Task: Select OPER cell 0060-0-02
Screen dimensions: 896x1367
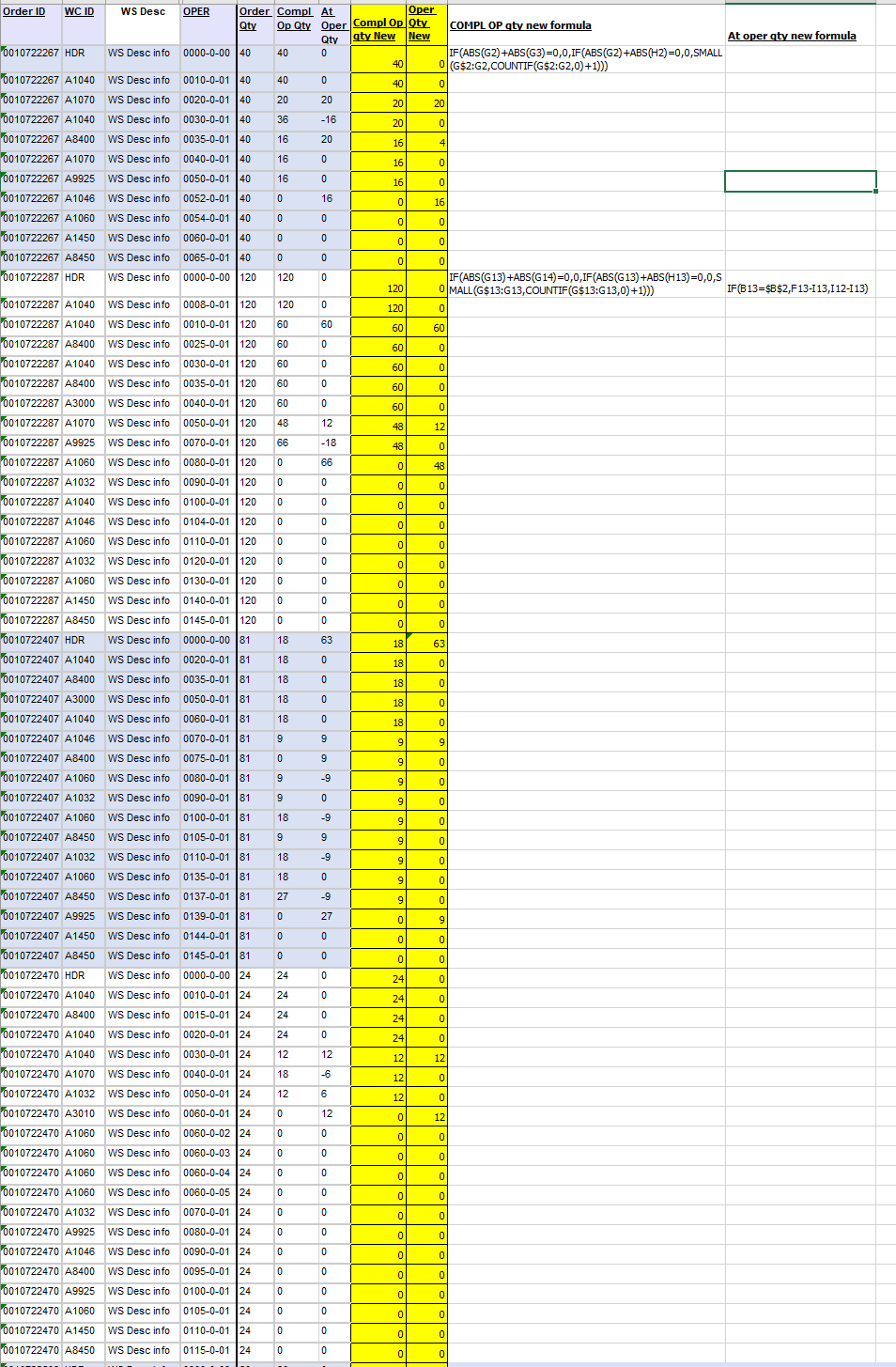Action: click(208, 1133)
